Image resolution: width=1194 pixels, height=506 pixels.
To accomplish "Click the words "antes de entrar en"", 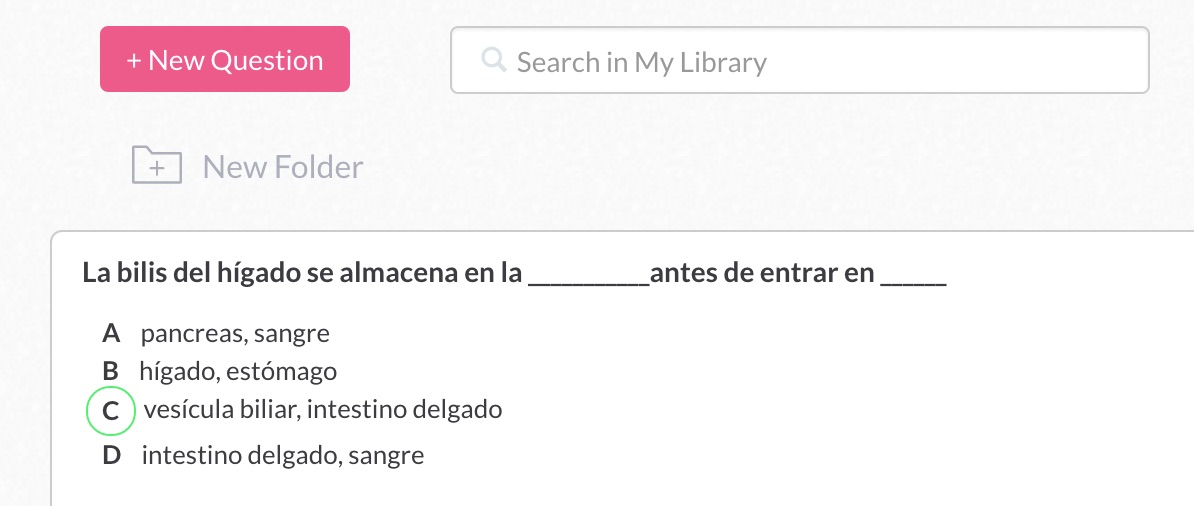I will (x=762, y=274).
